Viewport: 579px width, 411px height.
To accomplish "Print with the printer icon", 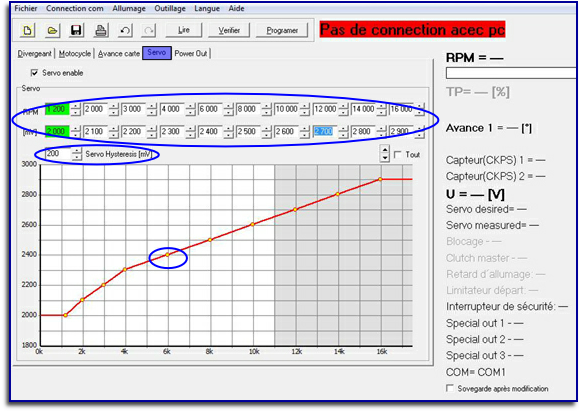I will point(100,30).
